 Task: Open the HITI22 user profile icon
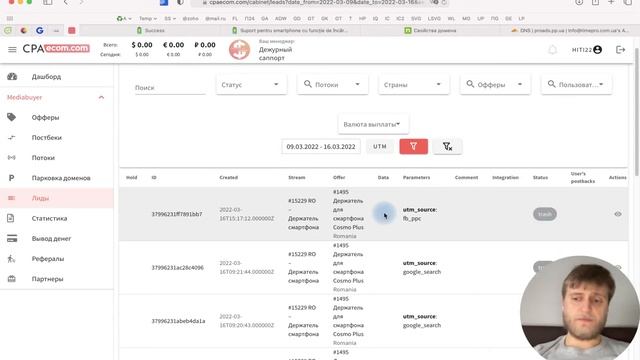click(598, 50)
